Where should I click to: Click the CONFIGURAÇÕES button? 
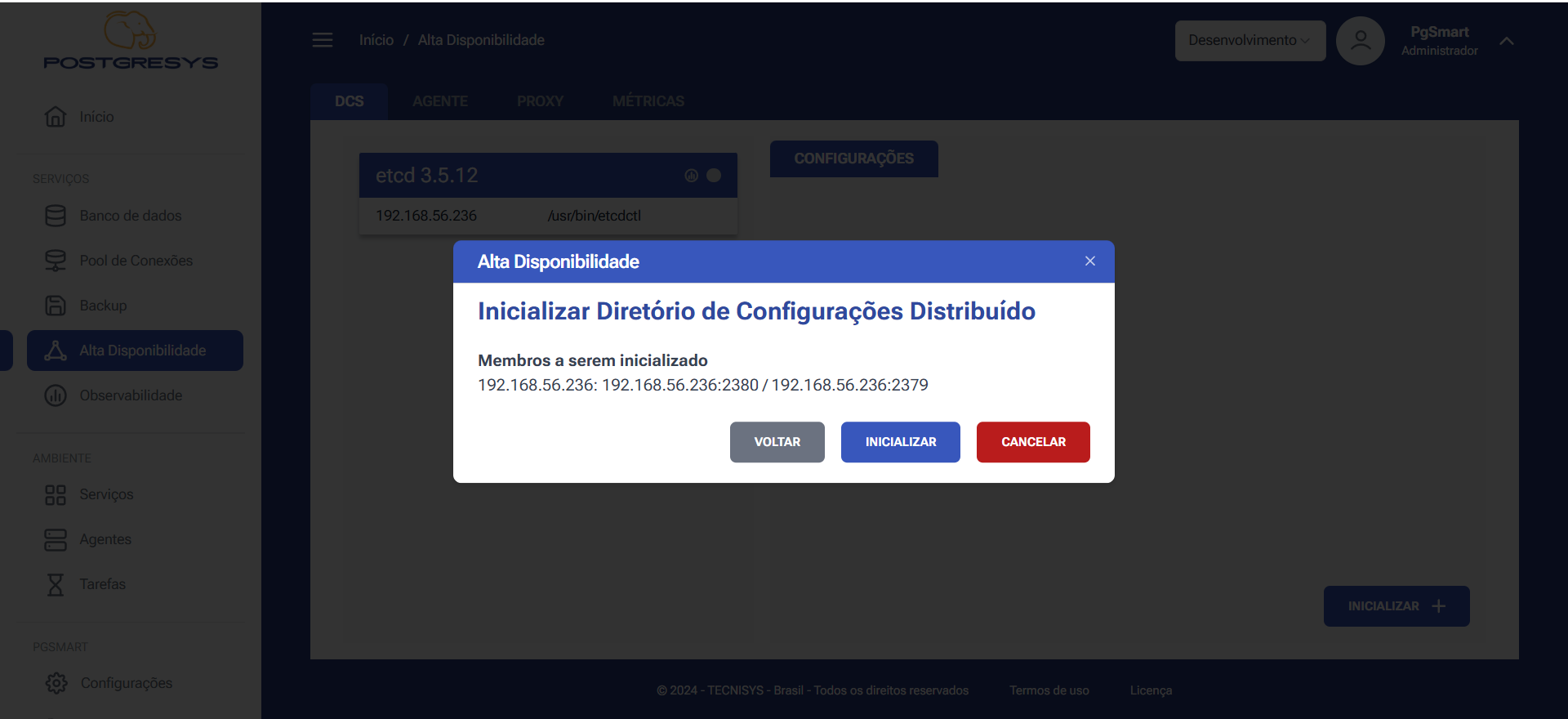[x=853, y=159]
